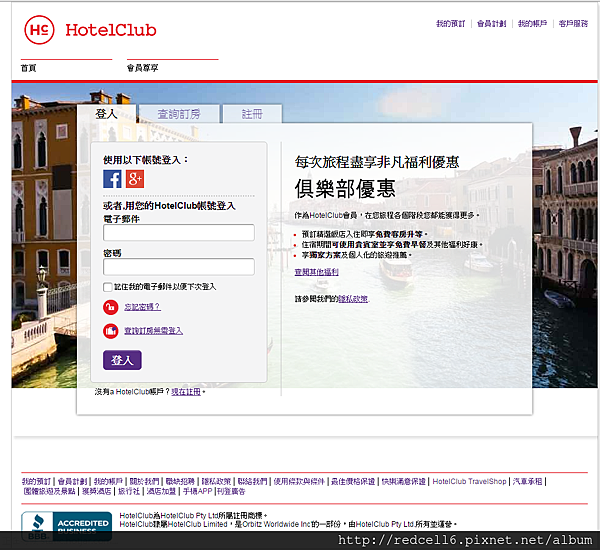Viewport: 600px width, 550px height.
Task: Open 酒店加盟 footer link
Action: [161, 491]
